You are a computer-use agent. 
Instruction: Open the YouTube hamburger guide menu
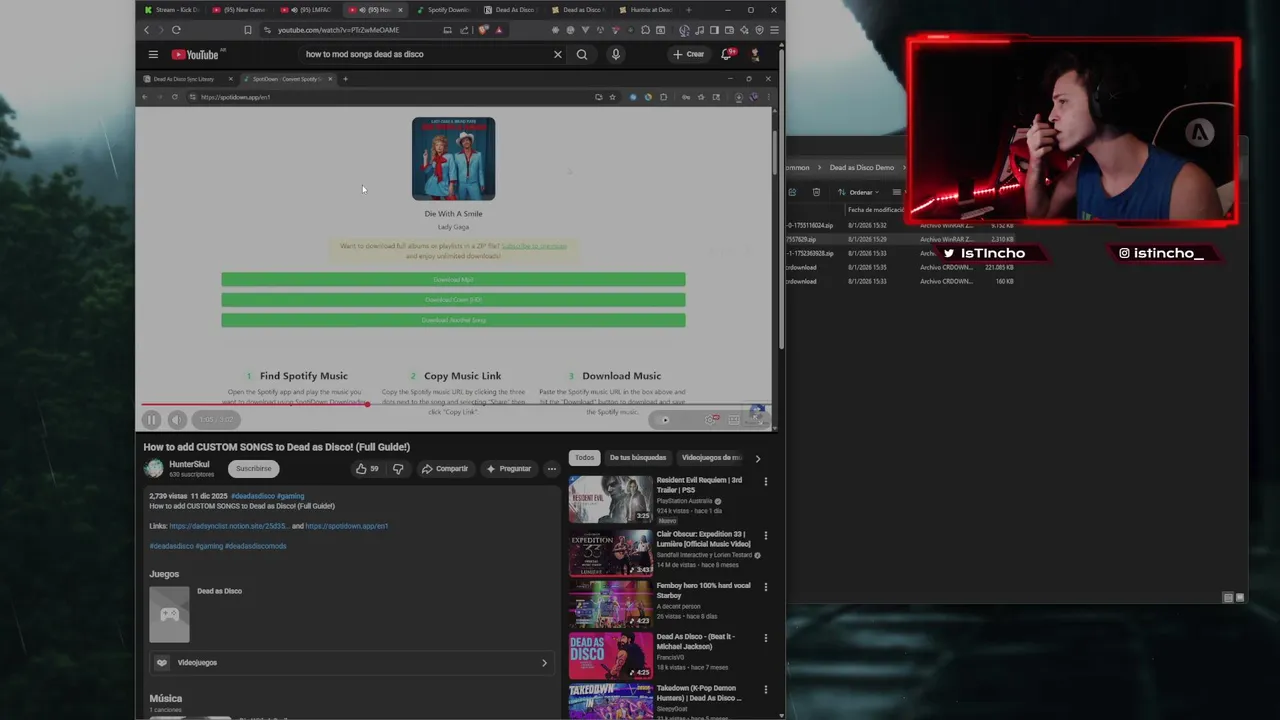coord(153,54)
